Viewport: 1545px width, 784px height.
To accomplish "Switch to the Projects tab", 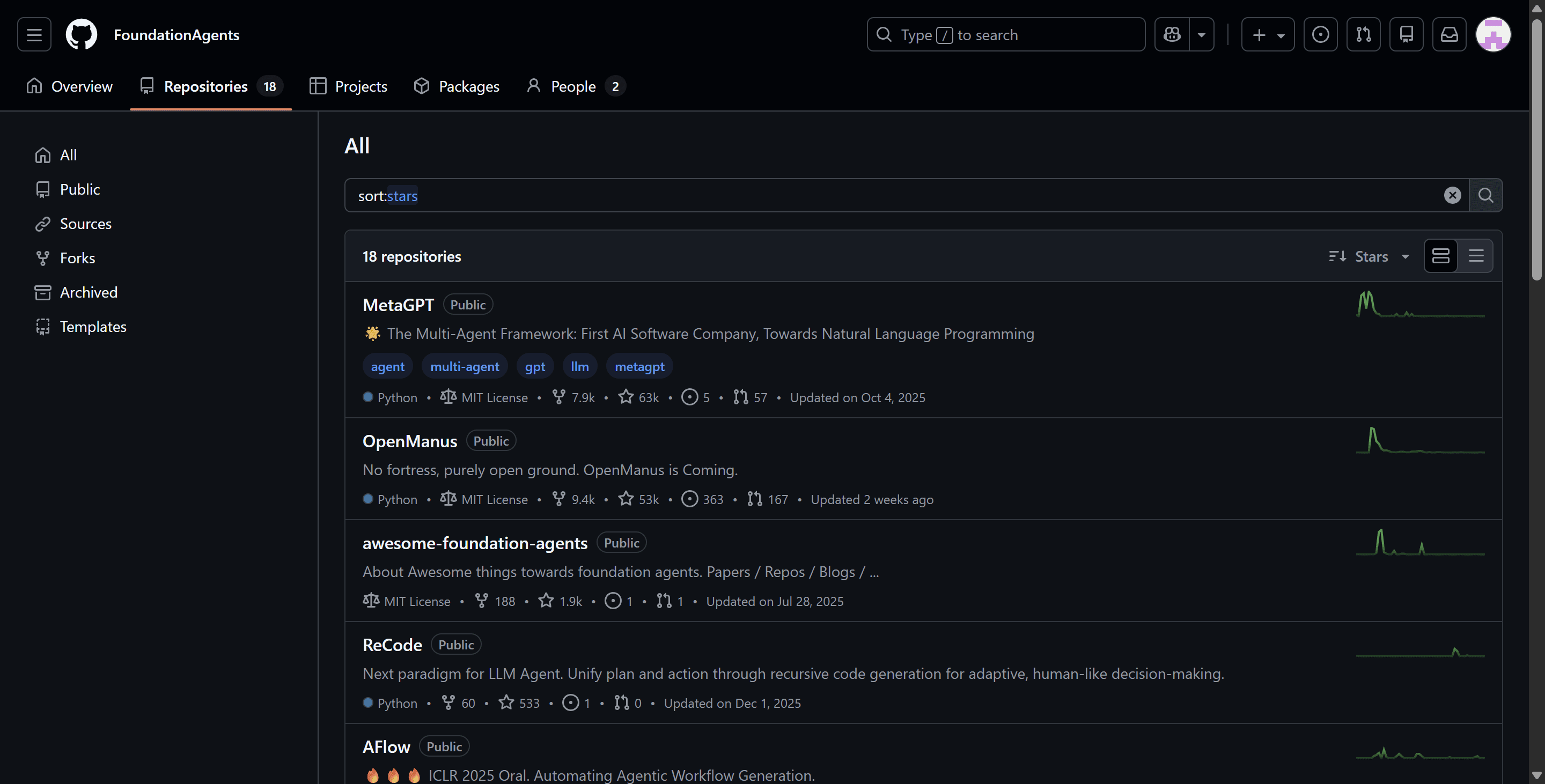I will 349,86.
